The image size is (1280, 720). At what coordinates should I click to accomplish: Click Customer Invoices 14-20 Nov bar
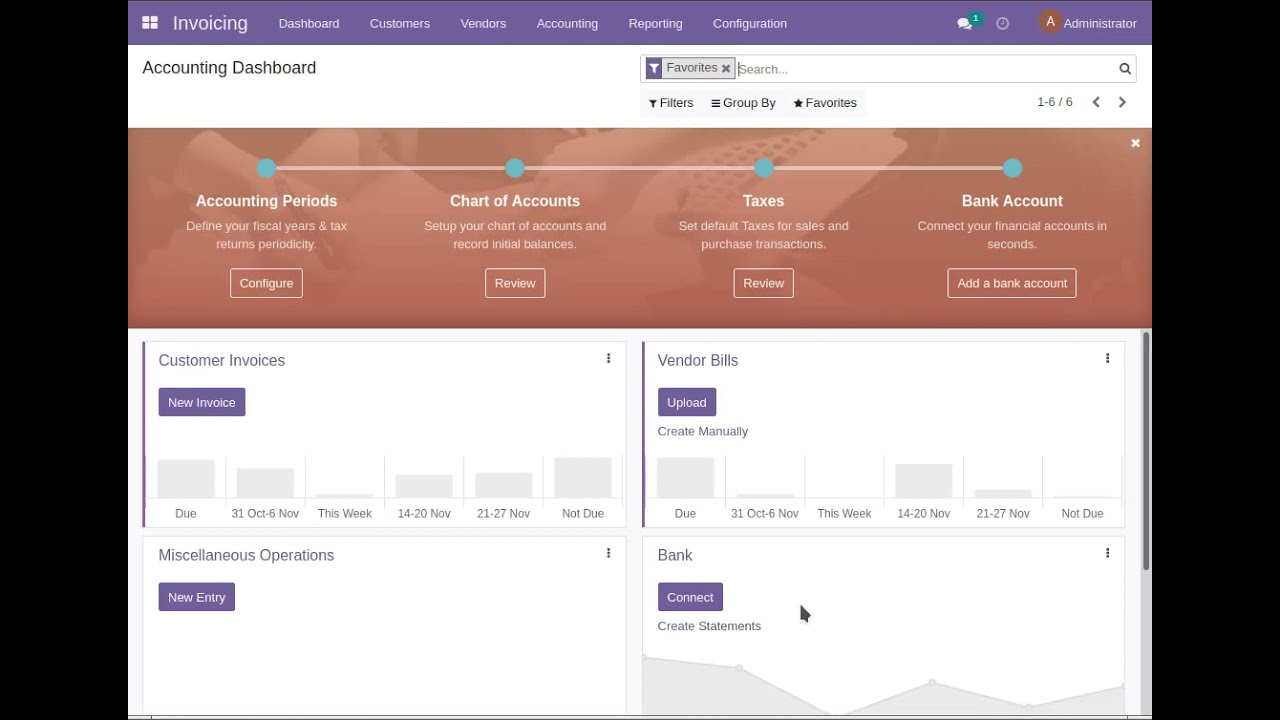[424, 486]
